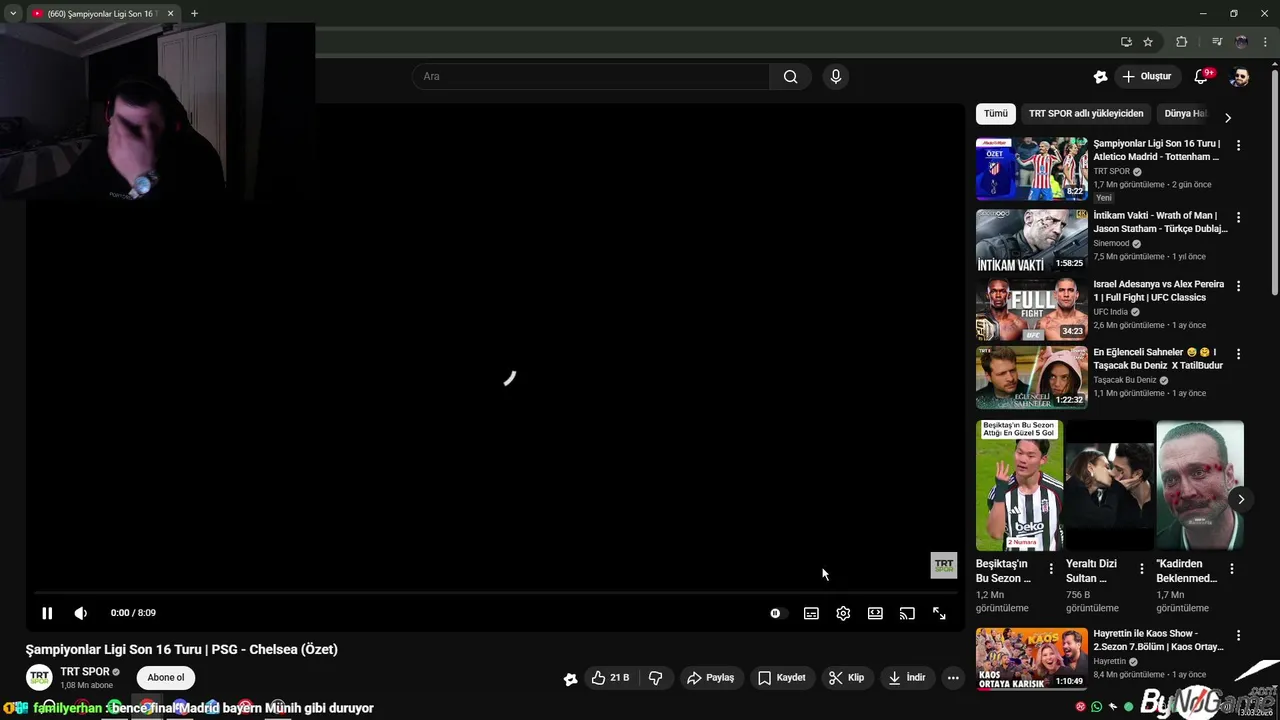Enter fullscreen mode in the player
This screenshot has height=720, width=1280.
tap(939, 613)
